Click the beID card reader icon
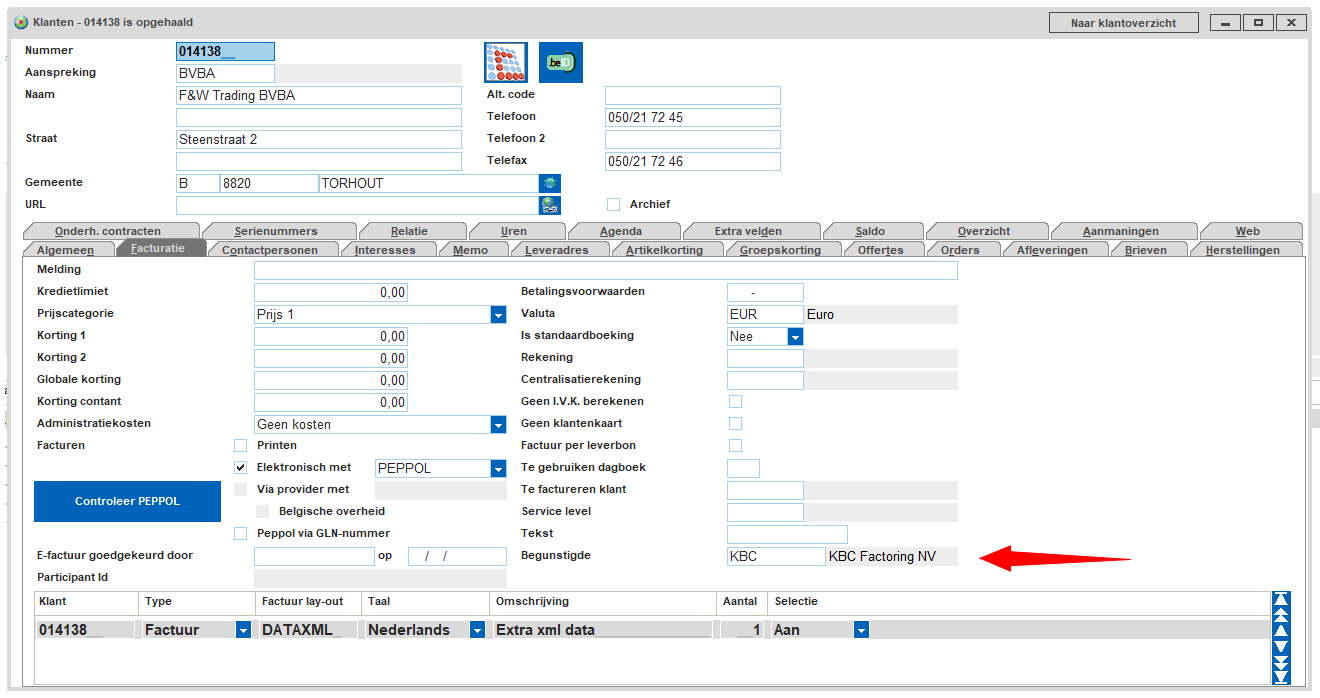1320x698 pixels. tap(560, 63)
